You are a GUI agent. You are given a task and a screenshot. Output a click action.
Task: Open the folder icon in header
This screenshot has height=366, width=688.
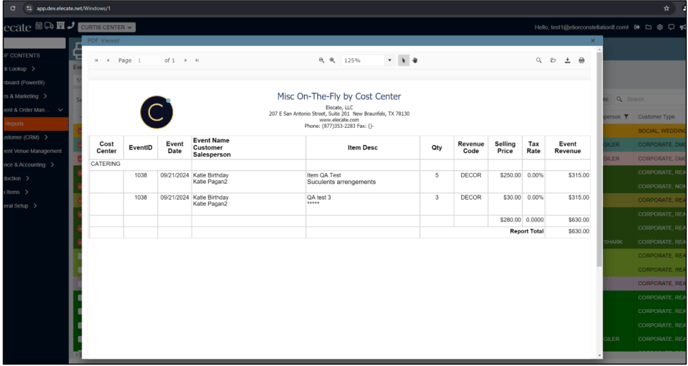click(x=649, y=27)
